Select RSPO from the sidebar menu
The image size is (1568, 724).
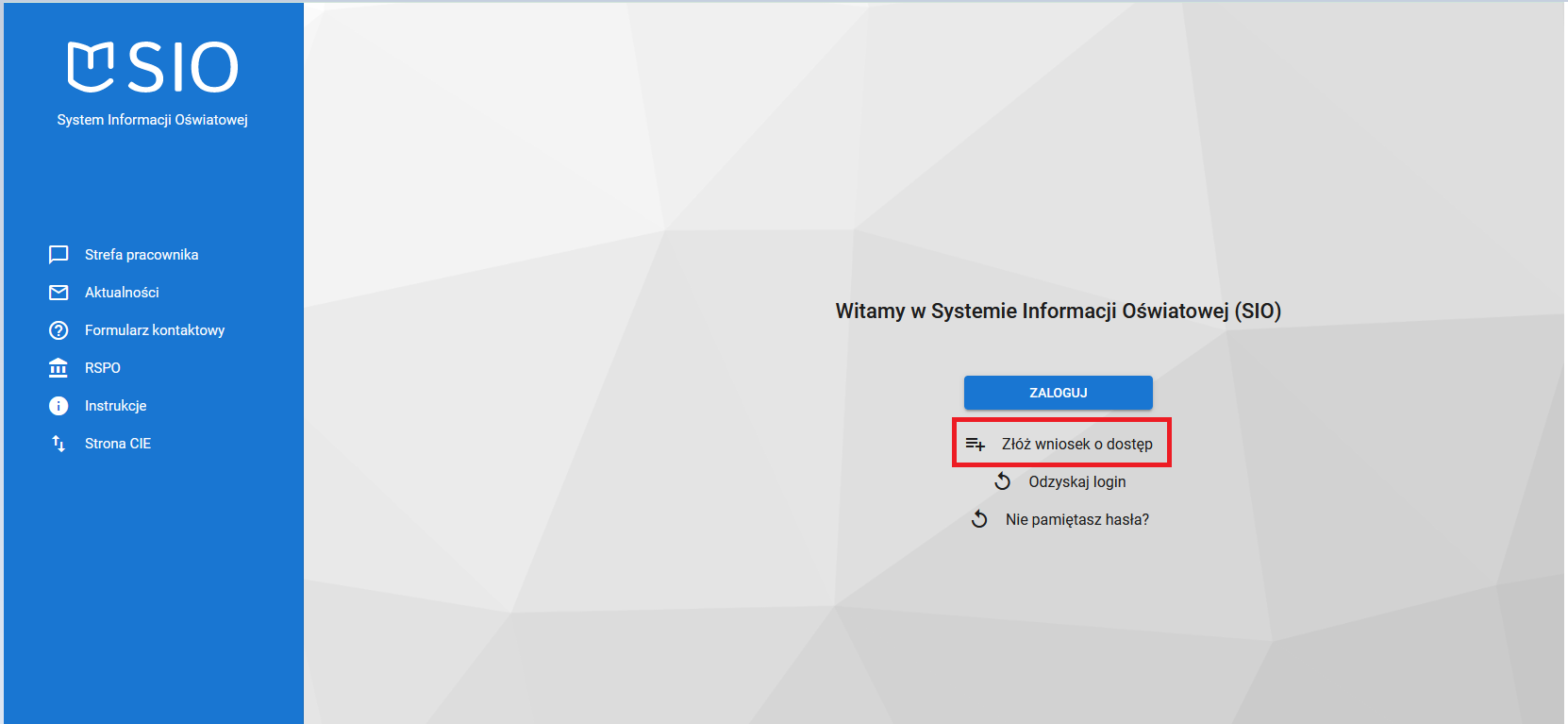[x=103, y=368]
